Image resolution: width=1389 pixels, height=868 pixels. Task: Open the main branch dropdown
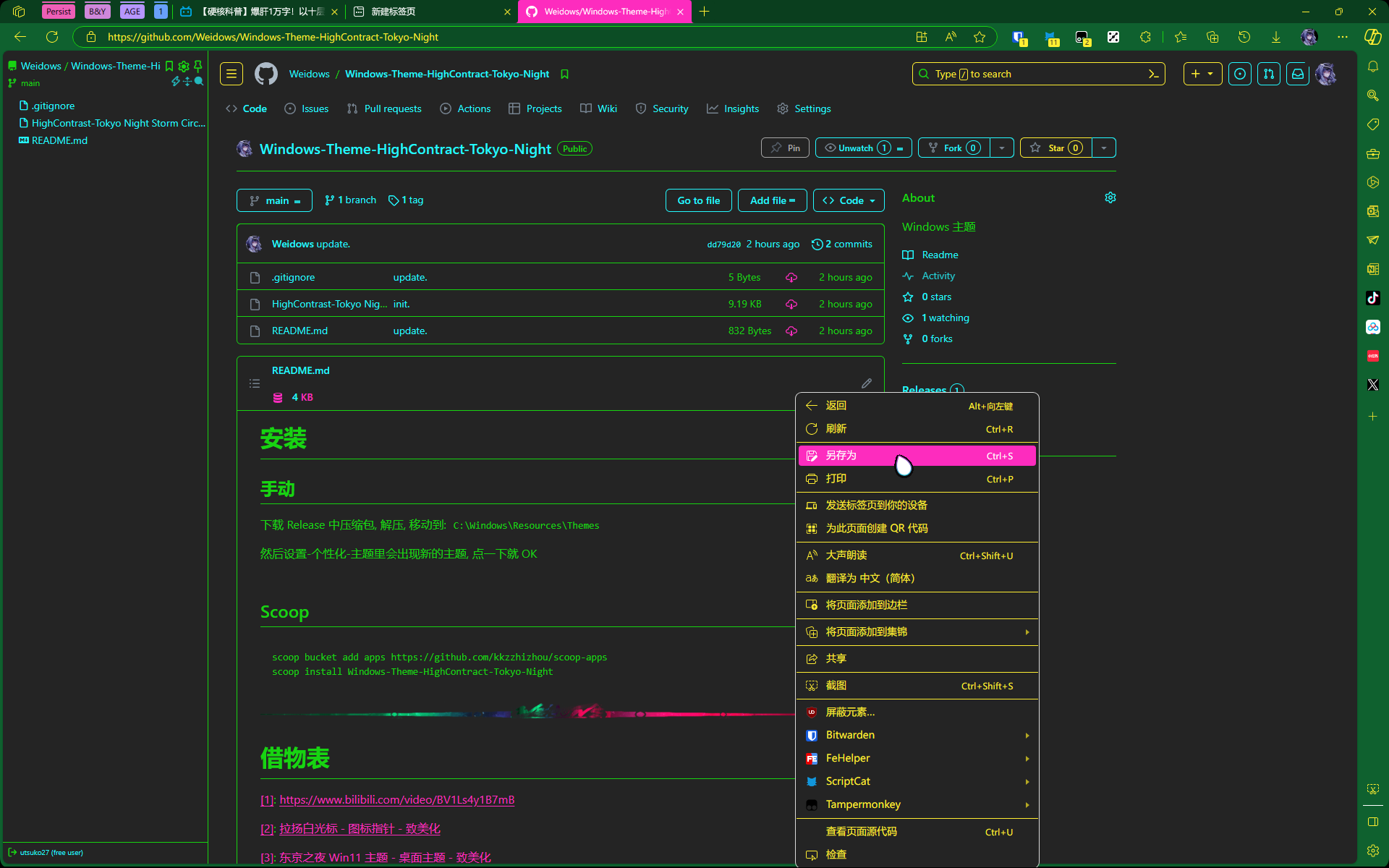274,200
